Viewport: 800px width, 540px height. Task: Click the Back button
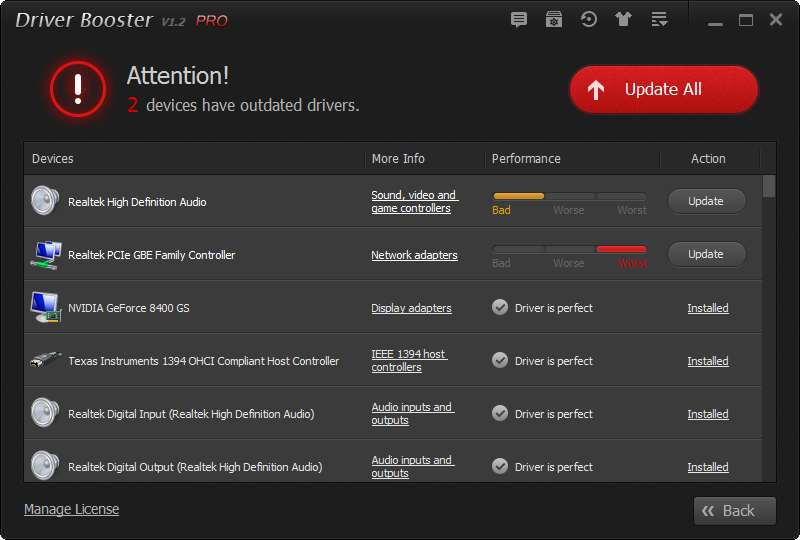pos(735,510)
